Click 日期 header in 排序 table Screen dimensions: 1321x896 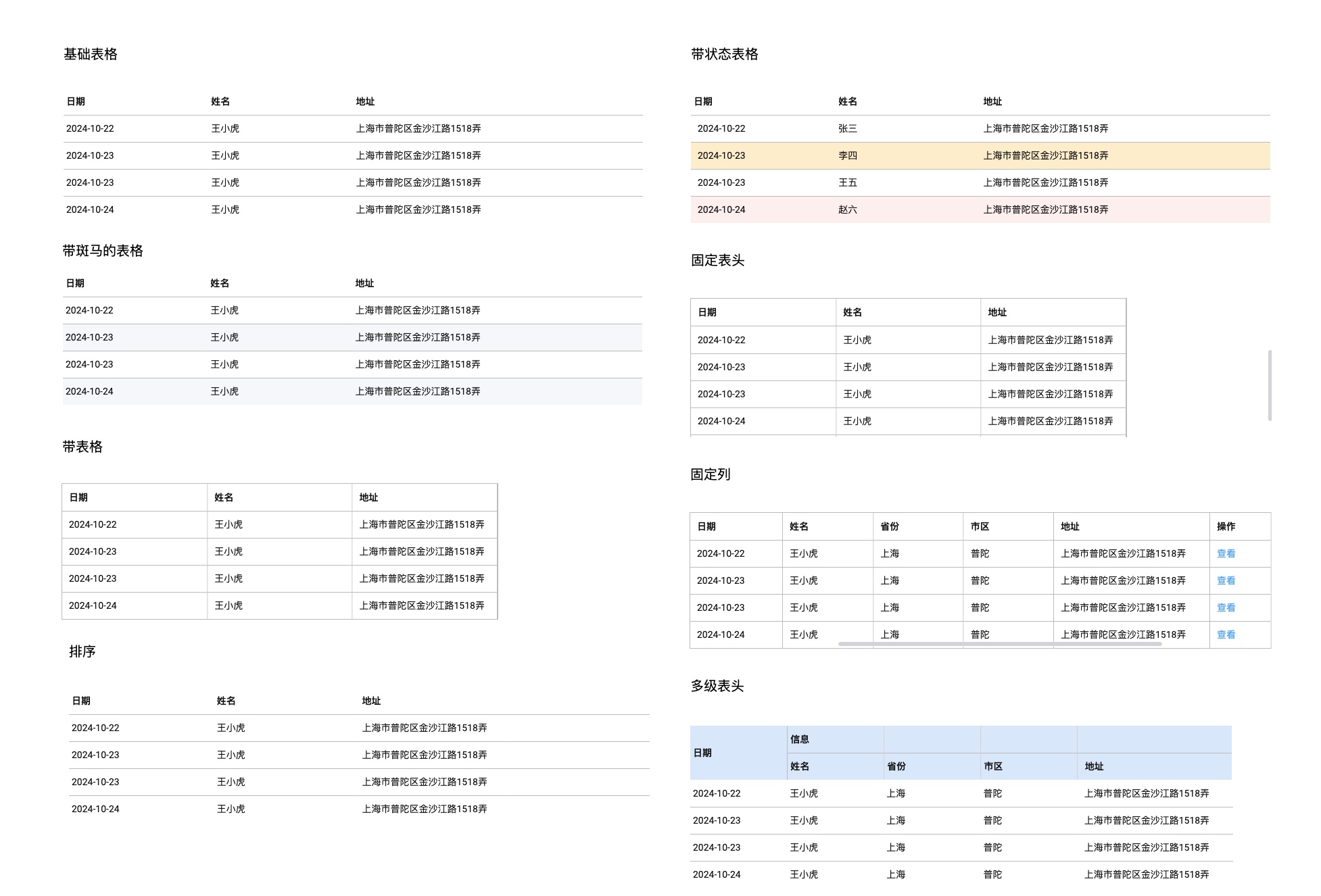(x=81, y=701)
